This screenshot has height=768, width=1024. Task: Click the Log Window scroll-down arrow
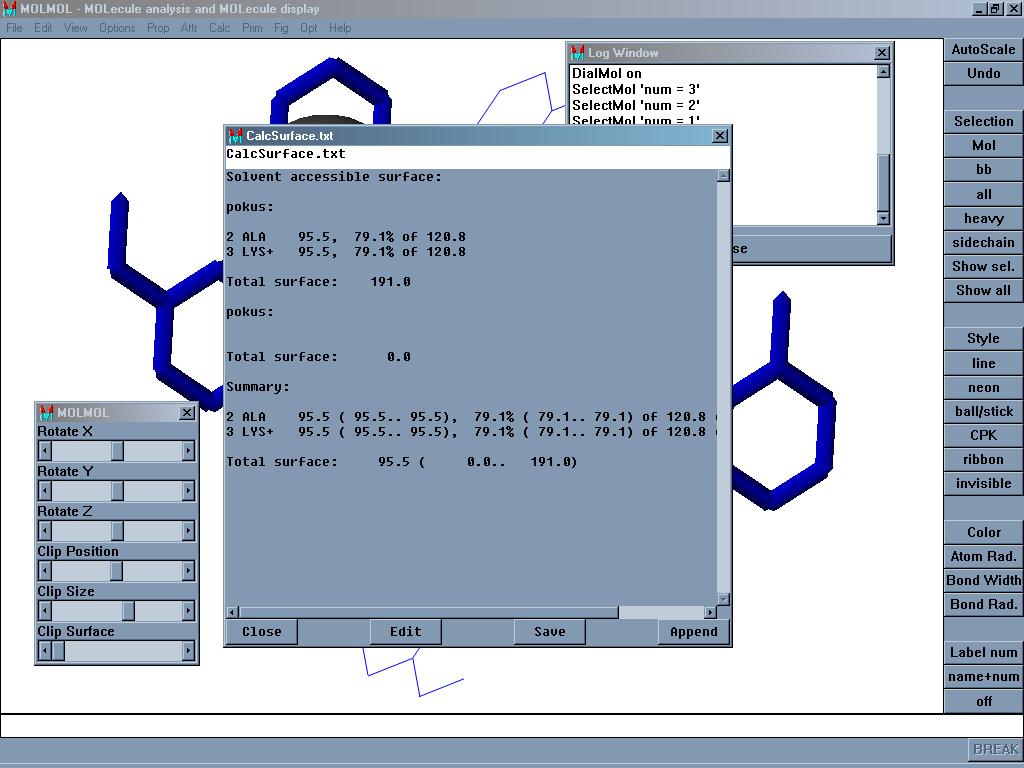coord(883,218)
